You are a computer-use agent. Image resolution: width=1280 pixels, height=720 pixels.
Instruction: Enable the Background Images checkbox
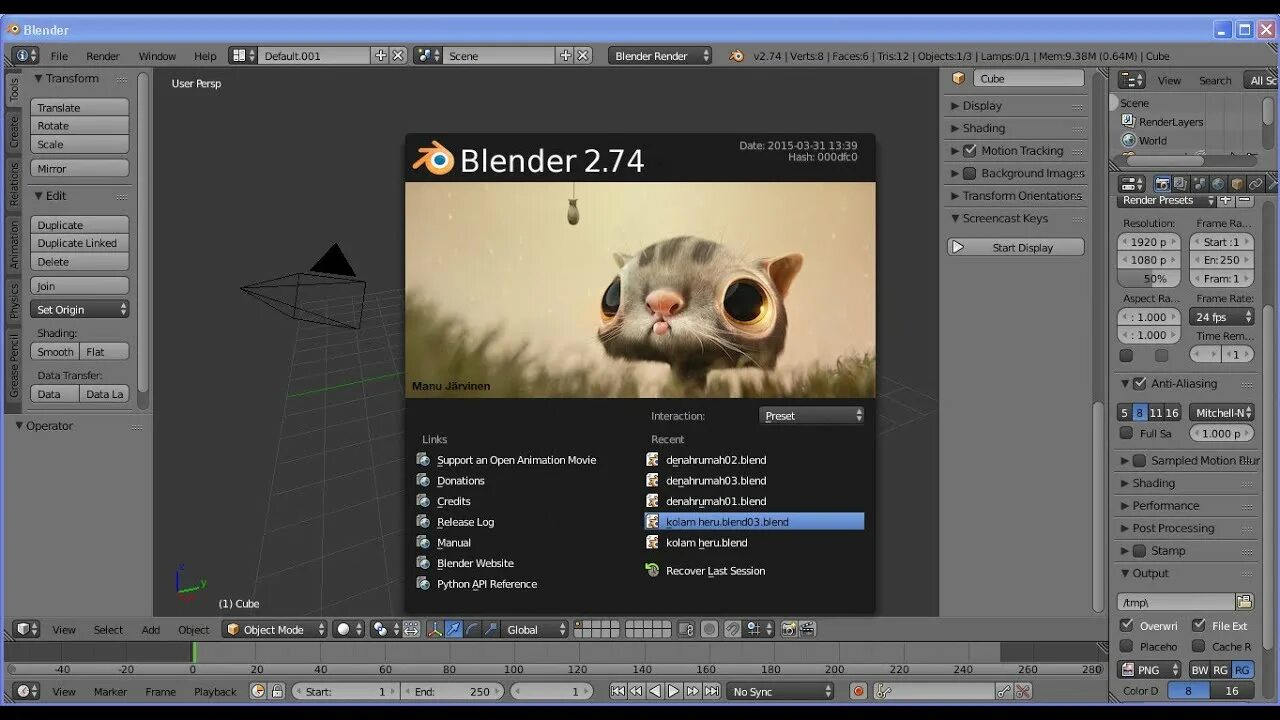coord(969,173)
